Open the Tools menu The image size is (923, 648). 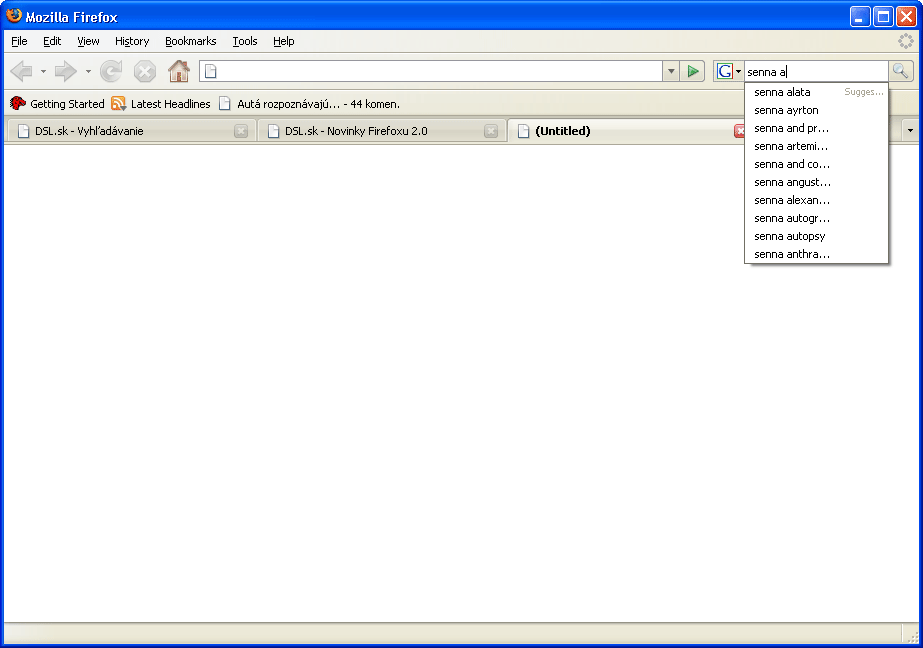pyautogui.click(x=245, y=41)
